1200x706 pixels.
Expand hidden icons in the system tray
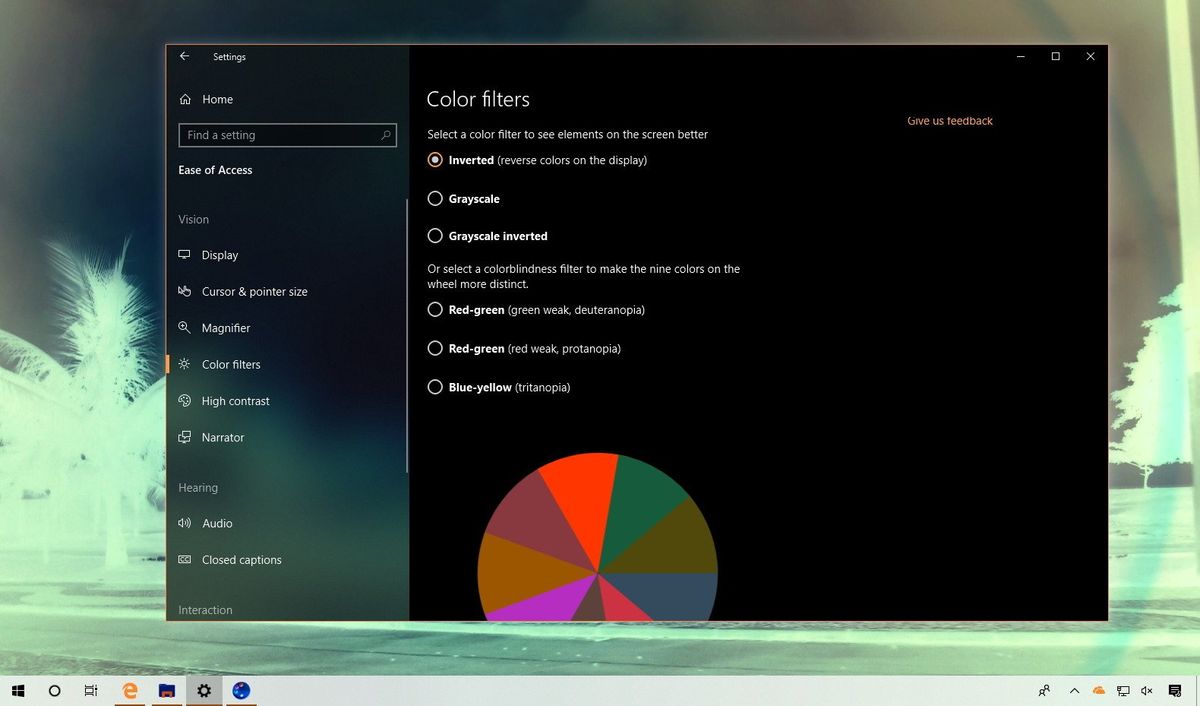coord(1074,690)
